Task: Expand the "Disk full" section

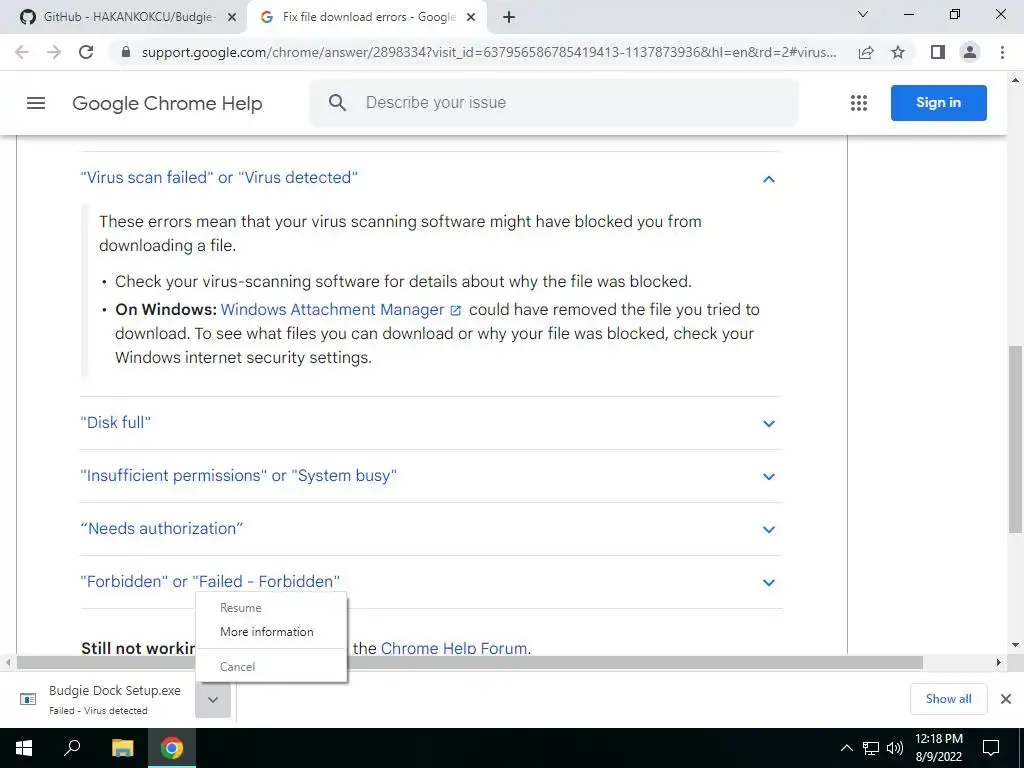Action: pos(430,423)
